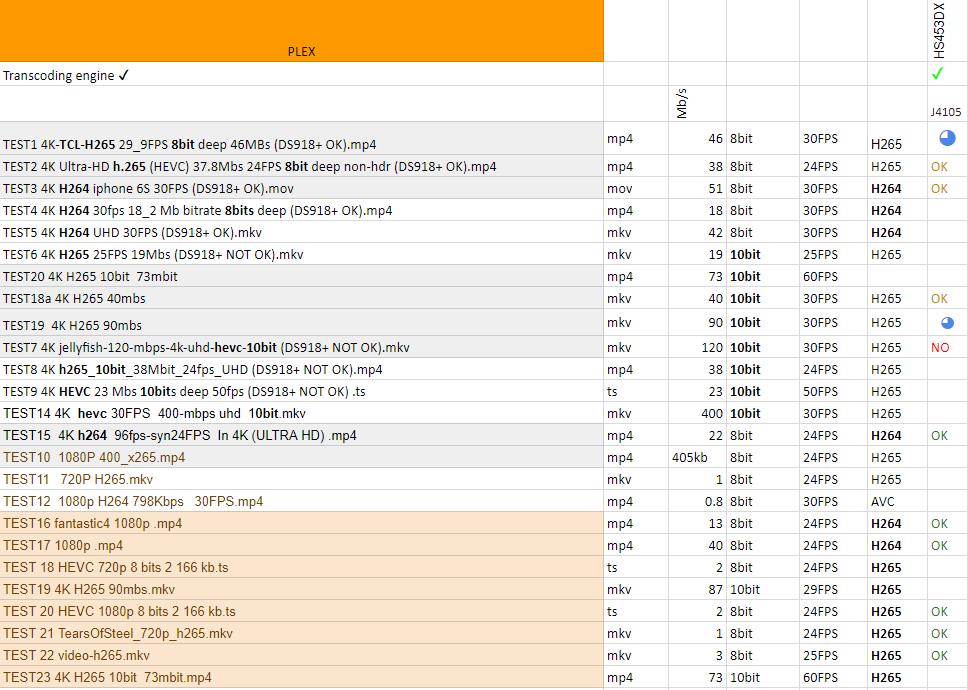Image resolution: width=968 pixels, height=690 pixels.
Task: Select TEST 22 video-h265.mkv cell
Action: [301, 655]
